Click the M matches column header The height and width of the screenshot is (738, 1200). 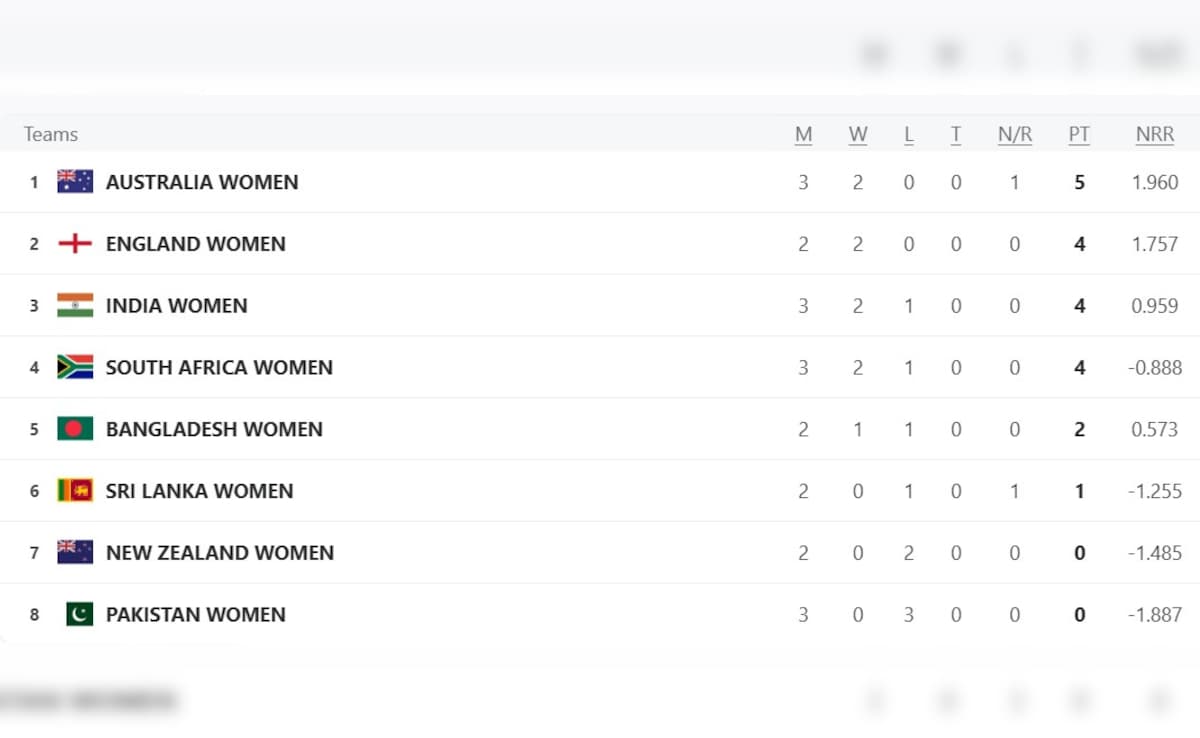coord(803,134)
